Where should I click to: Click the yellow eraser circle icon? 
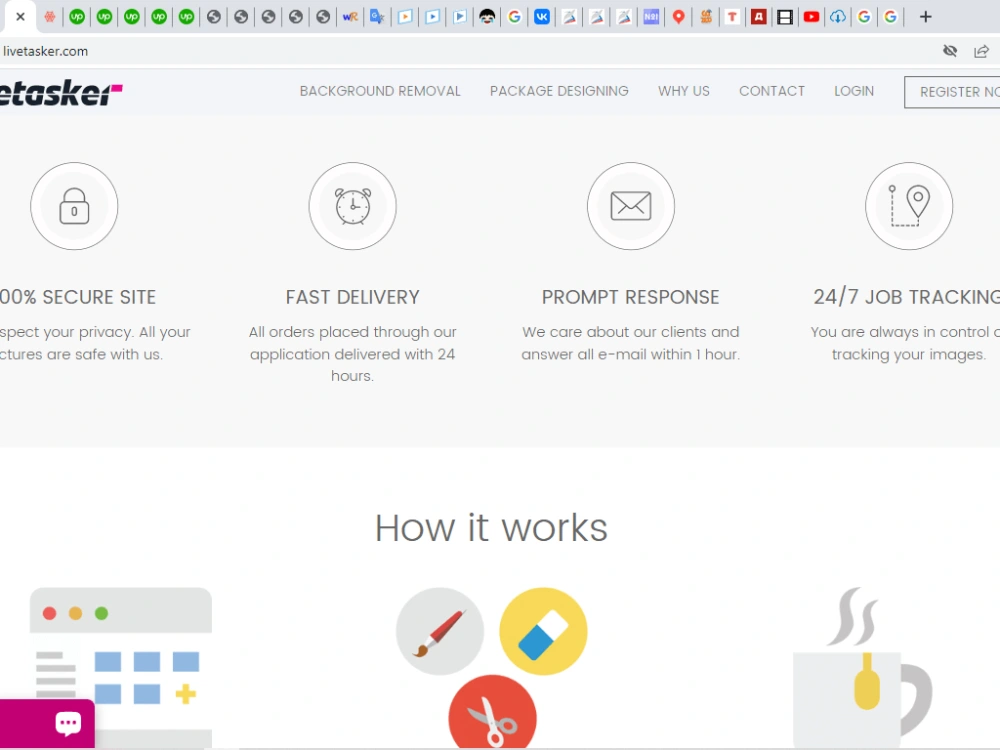[543, 631]
